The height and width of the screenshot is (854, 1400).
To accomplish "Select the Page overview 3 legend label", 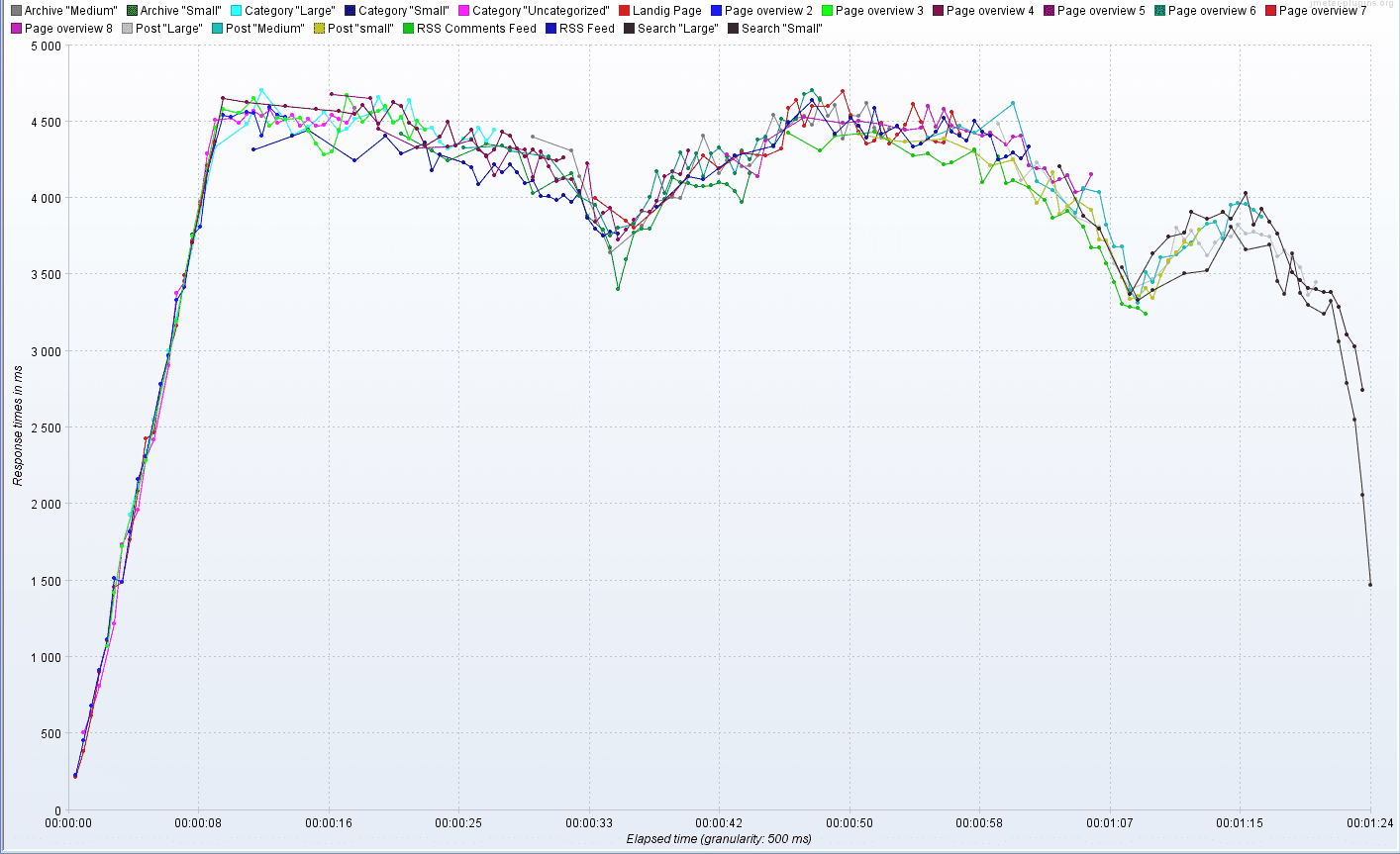I will 879,11.
